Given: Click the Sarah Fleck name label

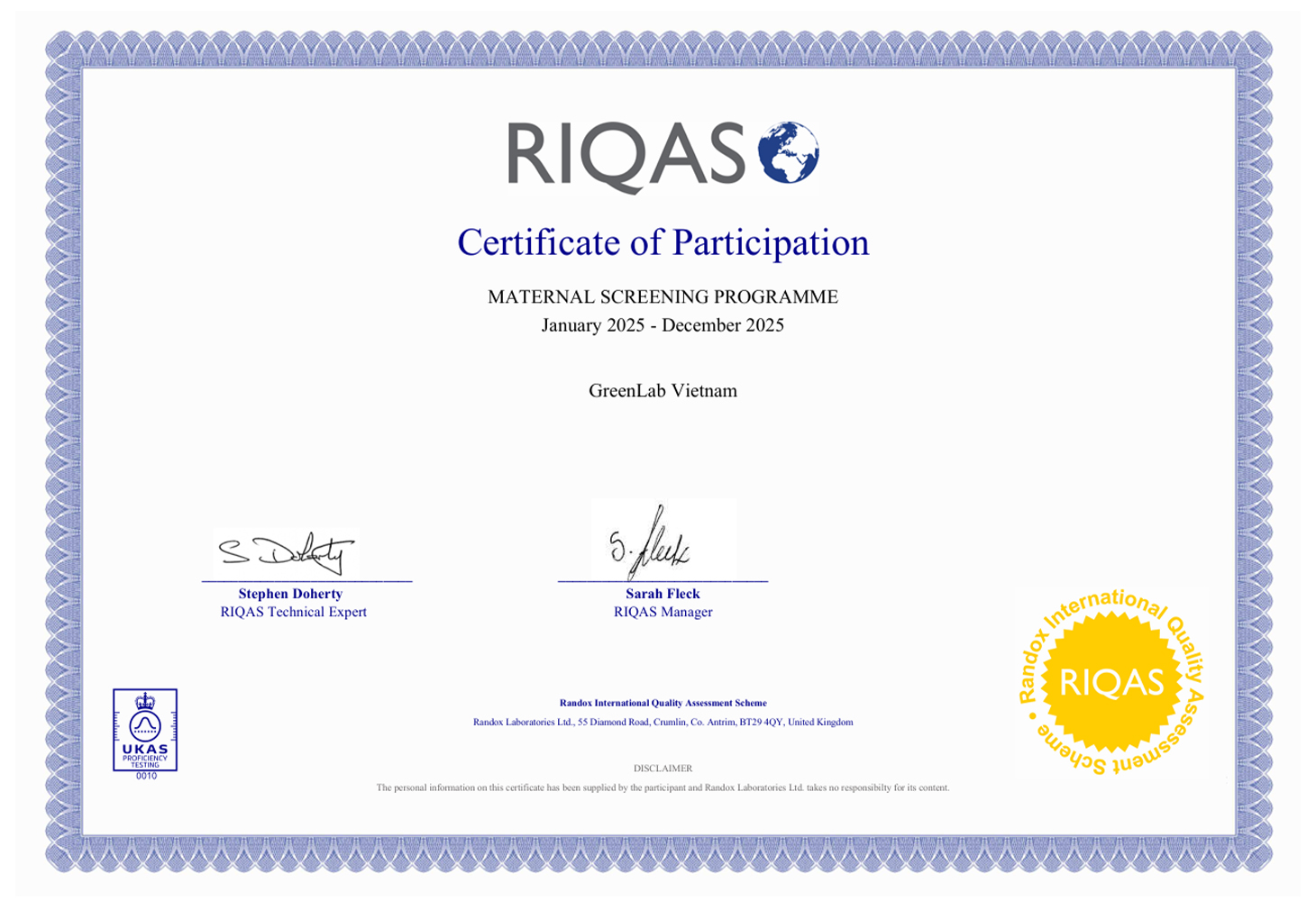Looking at the screenshot, I should click(663, 594).
